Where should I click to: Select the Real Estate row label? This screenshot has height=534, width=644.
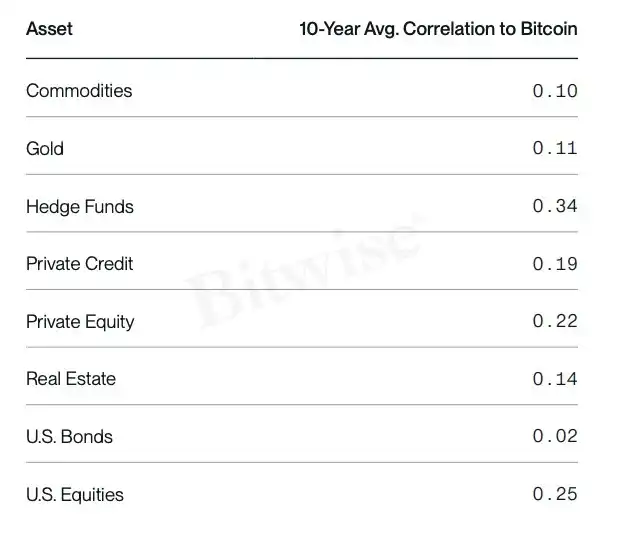pyautogui.click(x=71, y=379)
